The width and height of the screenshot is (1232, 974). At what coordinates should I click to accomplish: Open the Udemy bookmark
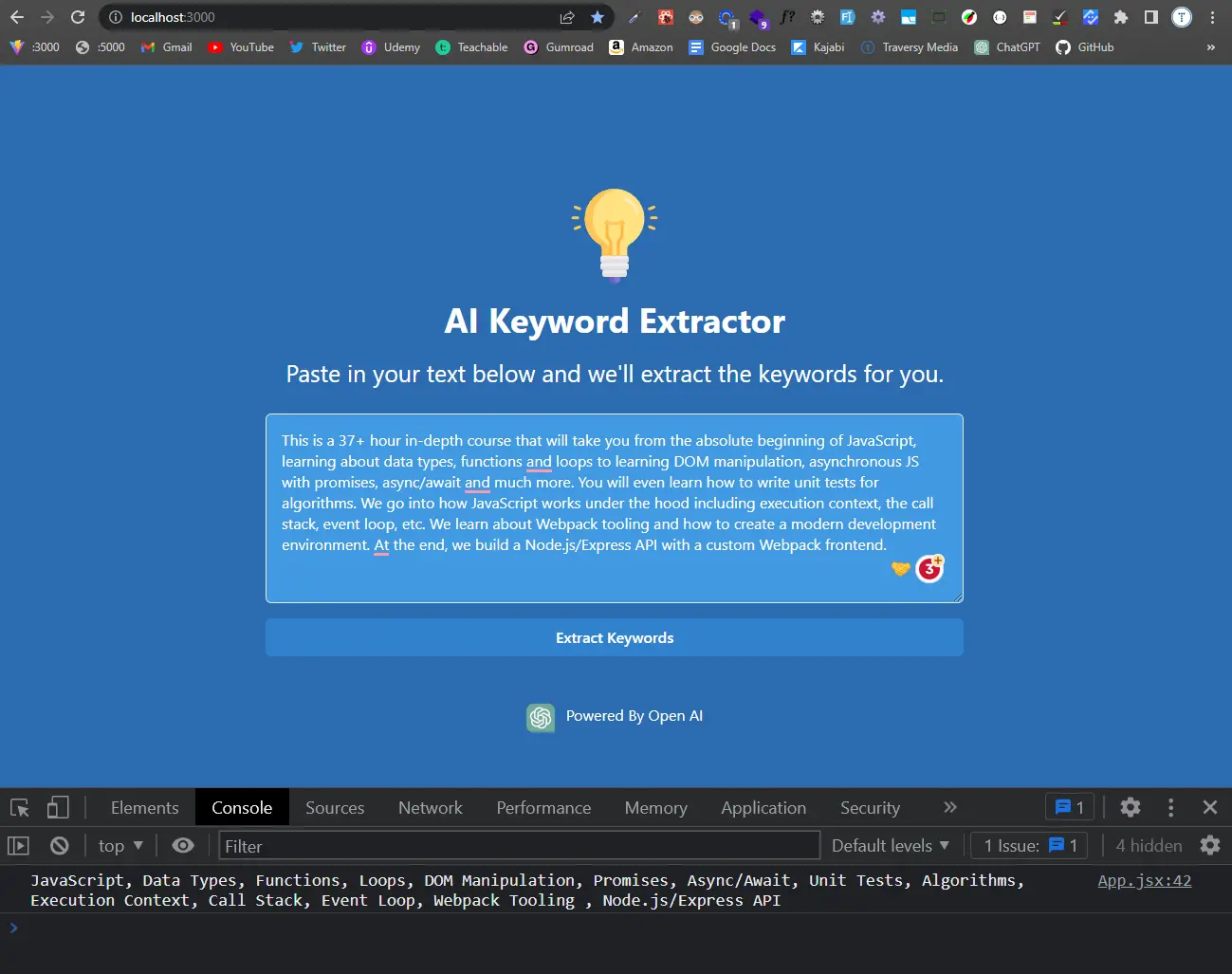click(391, 47)
